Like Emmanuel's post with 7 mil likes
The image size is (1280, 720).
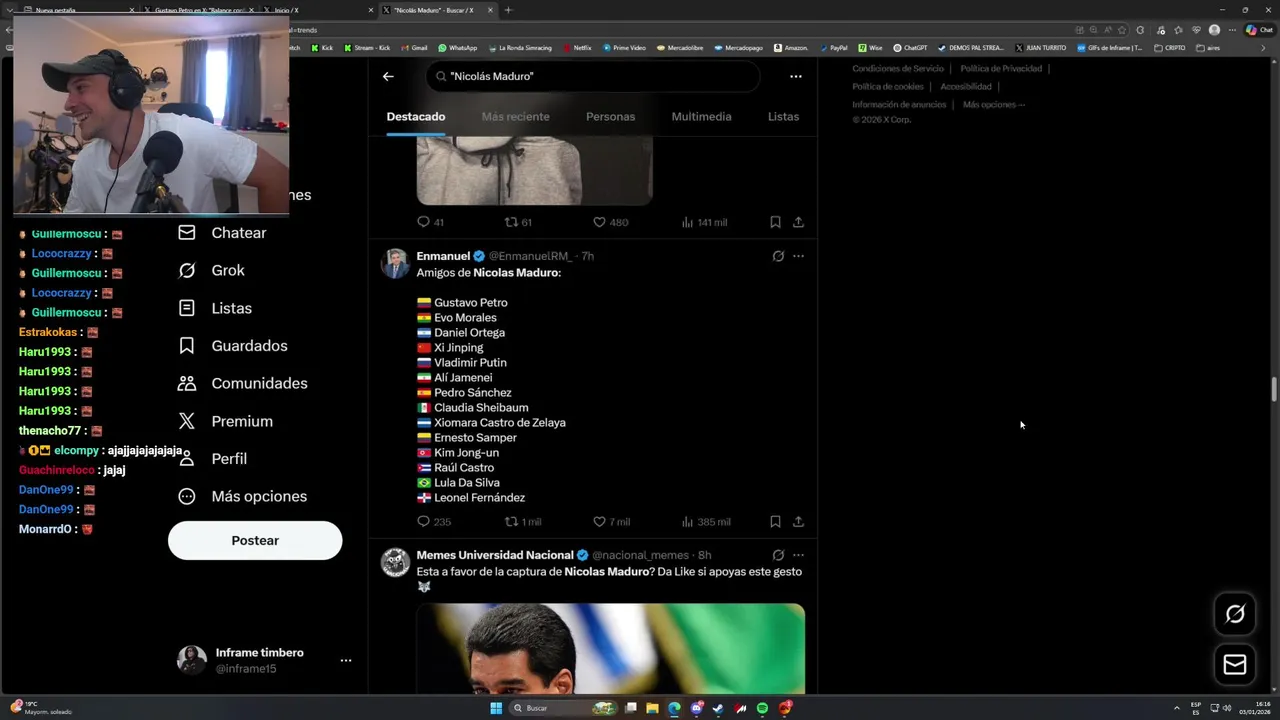click(611, 522)
